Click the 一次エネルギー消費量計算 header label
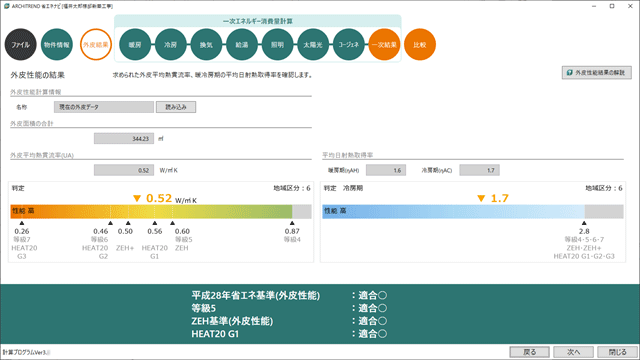This screenshot has width=640, height=360. (258, 21)
